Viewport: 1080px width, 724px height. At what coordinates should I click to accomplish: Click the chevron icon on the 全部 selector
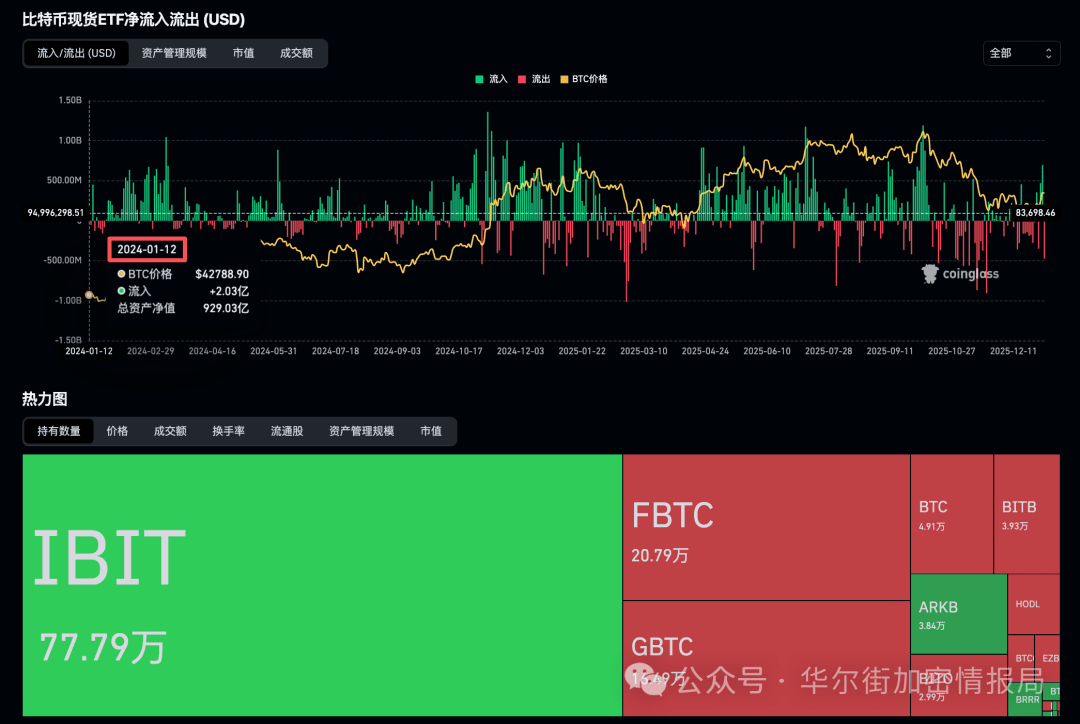[1049, 53]
